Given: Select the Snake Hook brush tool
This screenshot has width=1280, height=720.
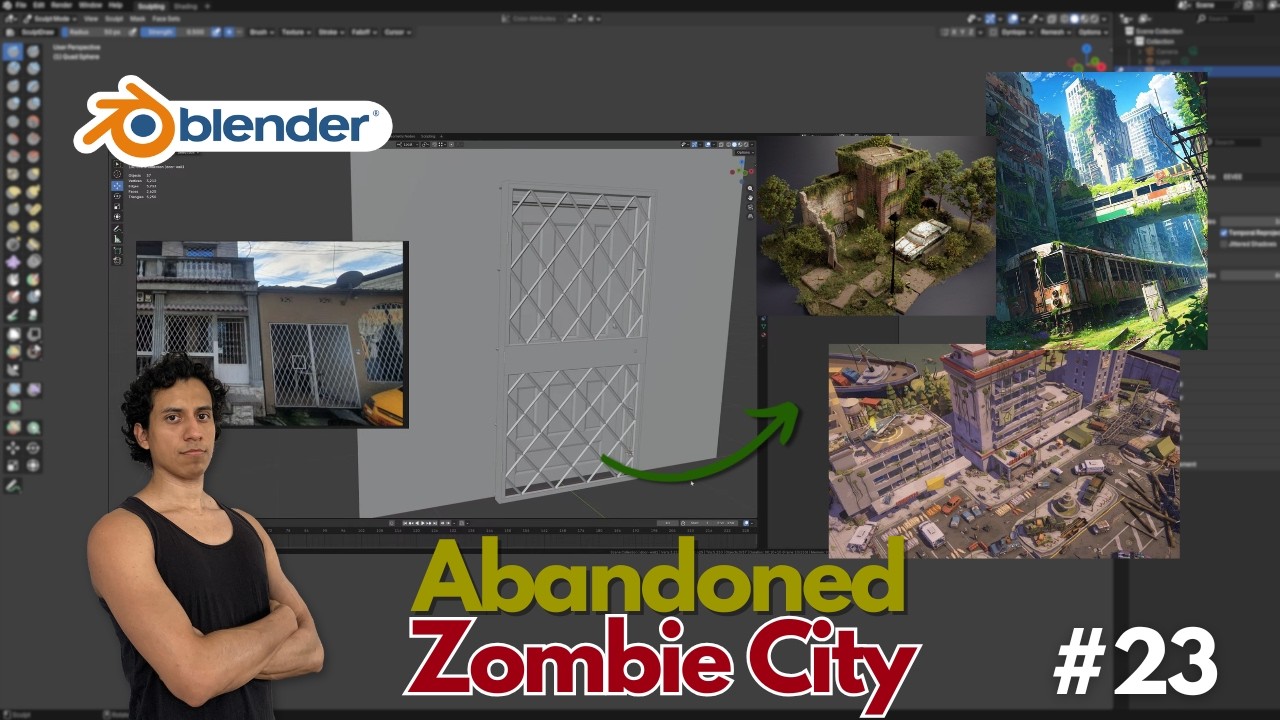Looking at the screenshot, I should click(x=33, y=192).
